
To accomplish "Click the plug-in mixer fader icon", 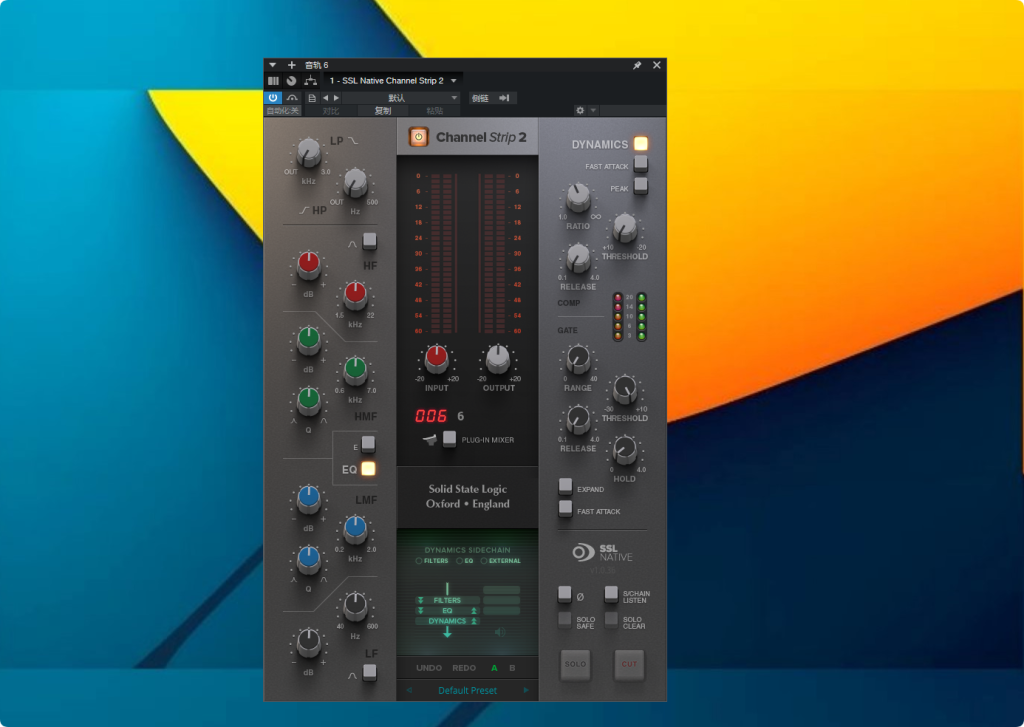I will pyautogui.click(x=430, y=440).
